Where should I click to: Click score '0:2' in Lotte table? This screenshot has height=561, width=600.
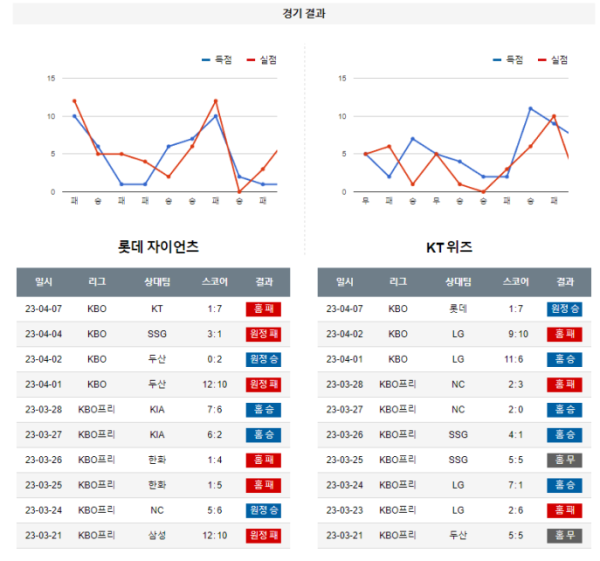point(215,359)
